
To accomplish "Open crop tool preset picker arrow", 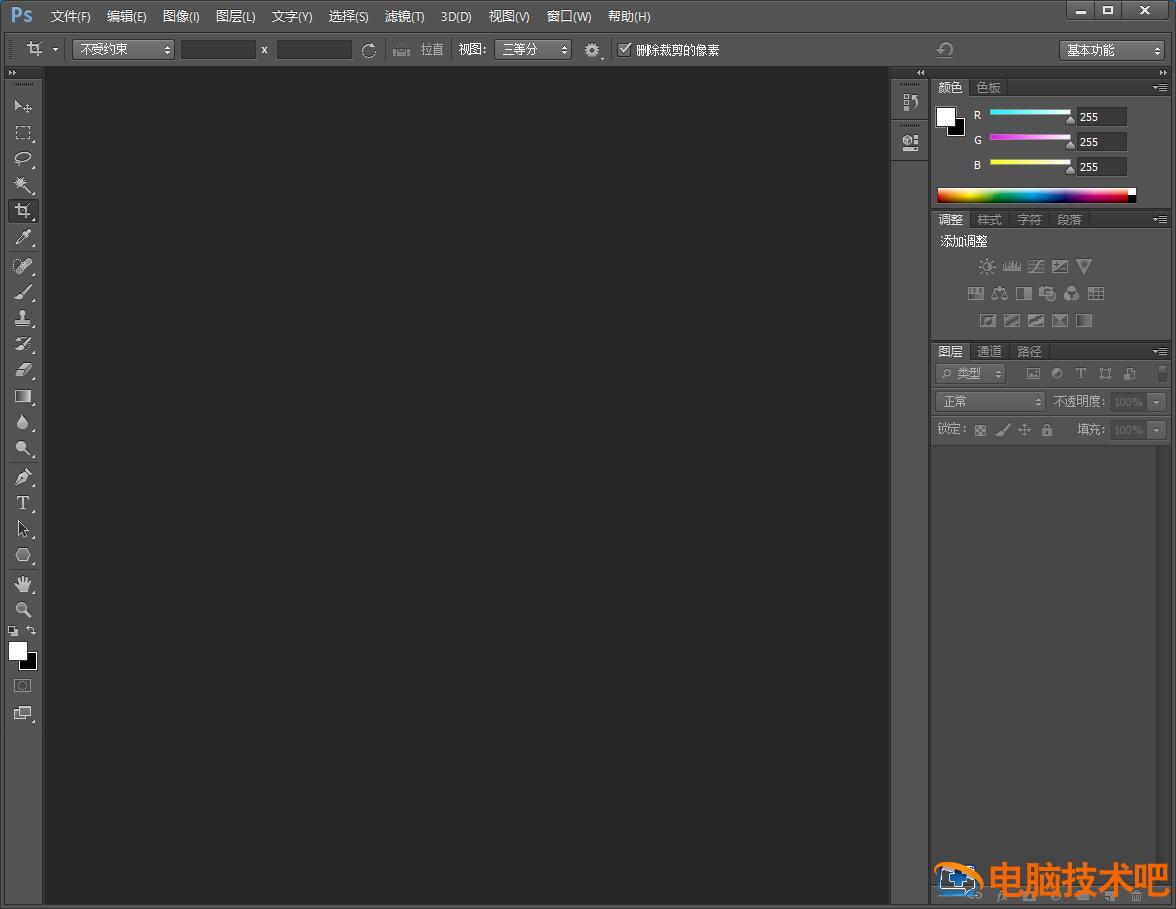I will click(x=55, y=50).
